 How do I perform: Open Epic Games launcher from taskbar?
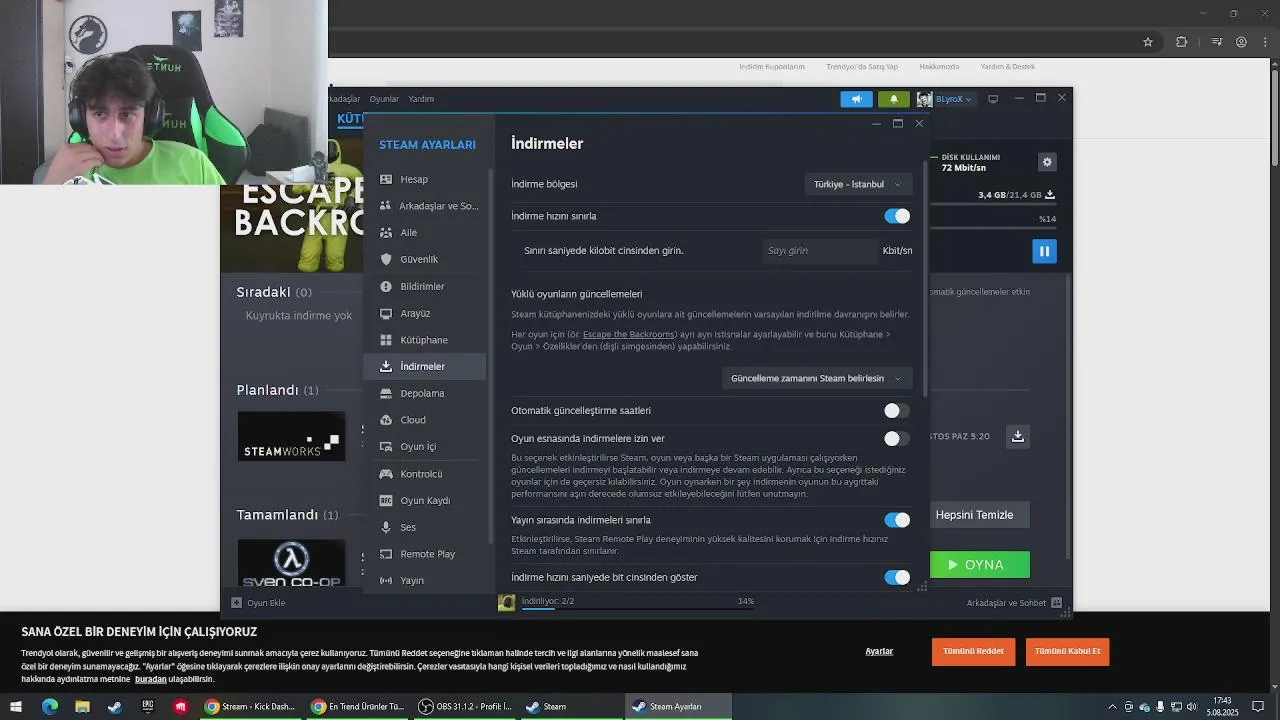(x=147, y=707)
